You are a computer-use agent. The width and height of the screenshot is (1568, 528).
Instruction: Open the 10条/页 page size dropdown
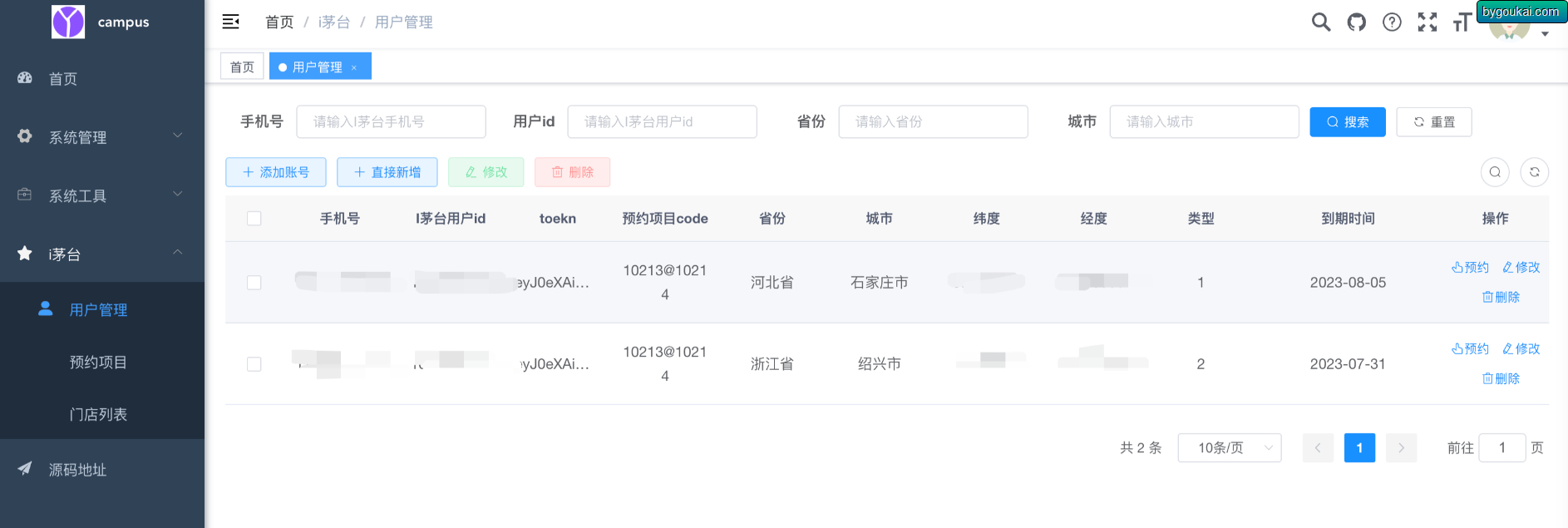1230,447
